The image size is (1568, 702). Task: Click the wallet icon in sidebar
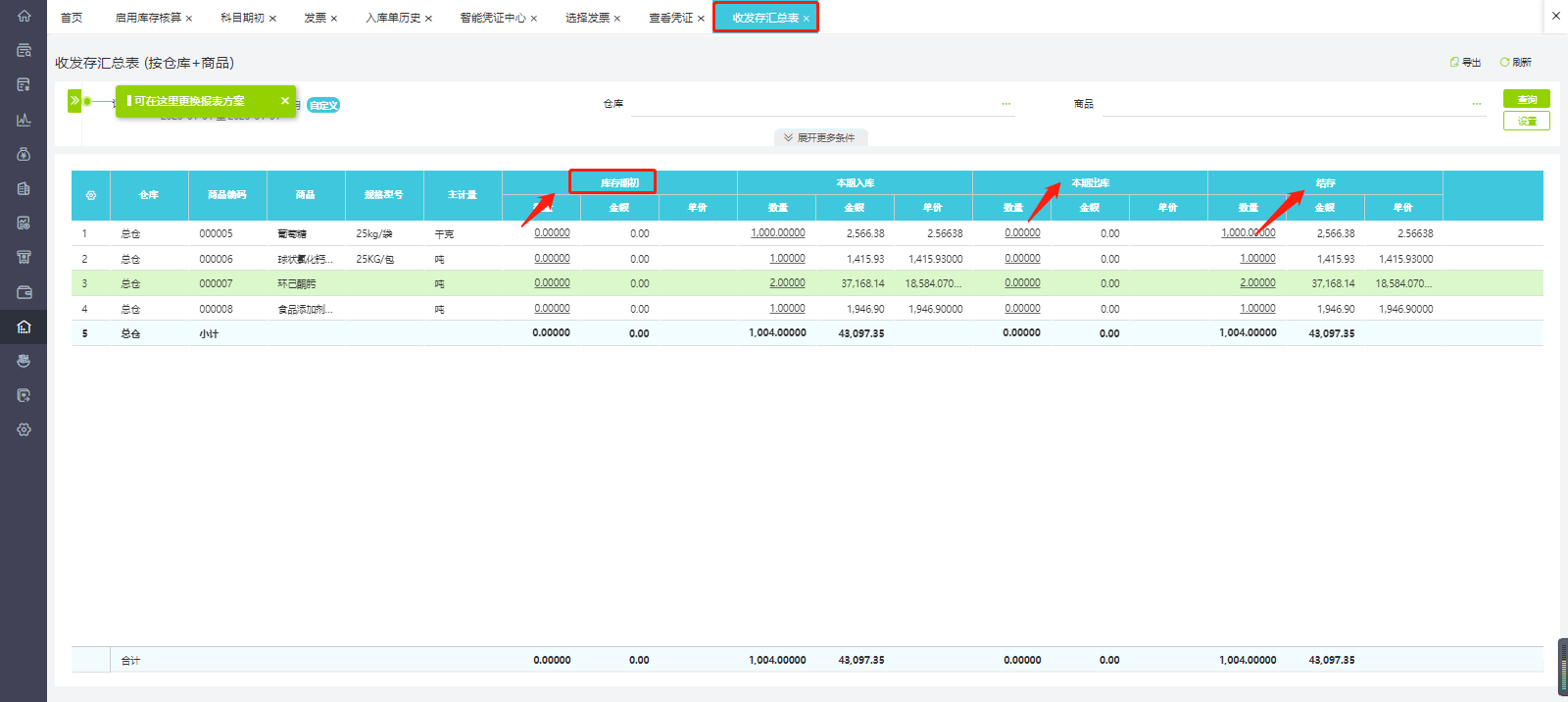click(x=24, y=292)
